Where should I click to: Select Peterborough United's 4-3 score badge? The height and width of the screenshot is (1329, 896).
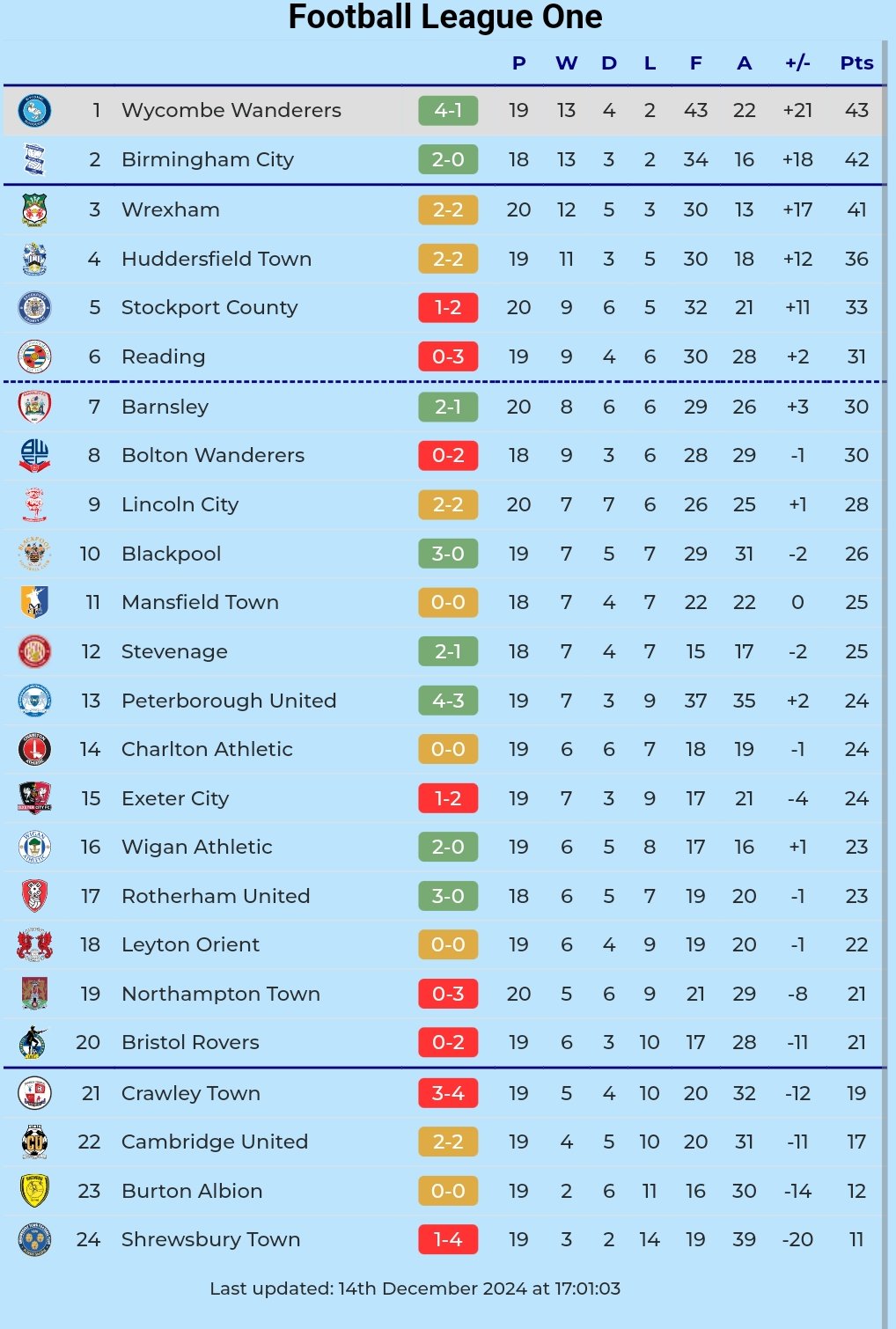[x=448, y=701]
